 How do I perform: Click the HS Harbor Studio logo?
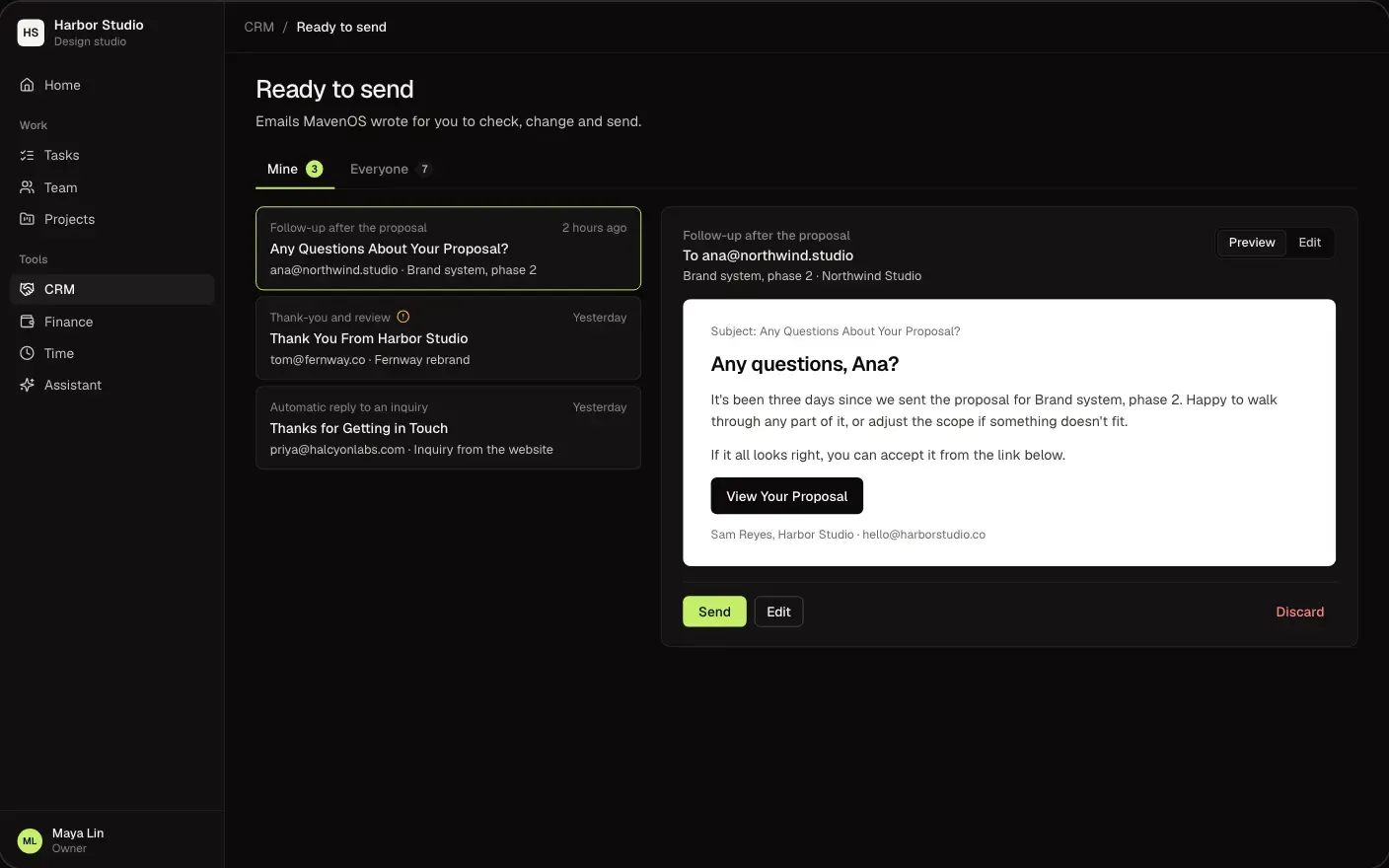point(31,33)
